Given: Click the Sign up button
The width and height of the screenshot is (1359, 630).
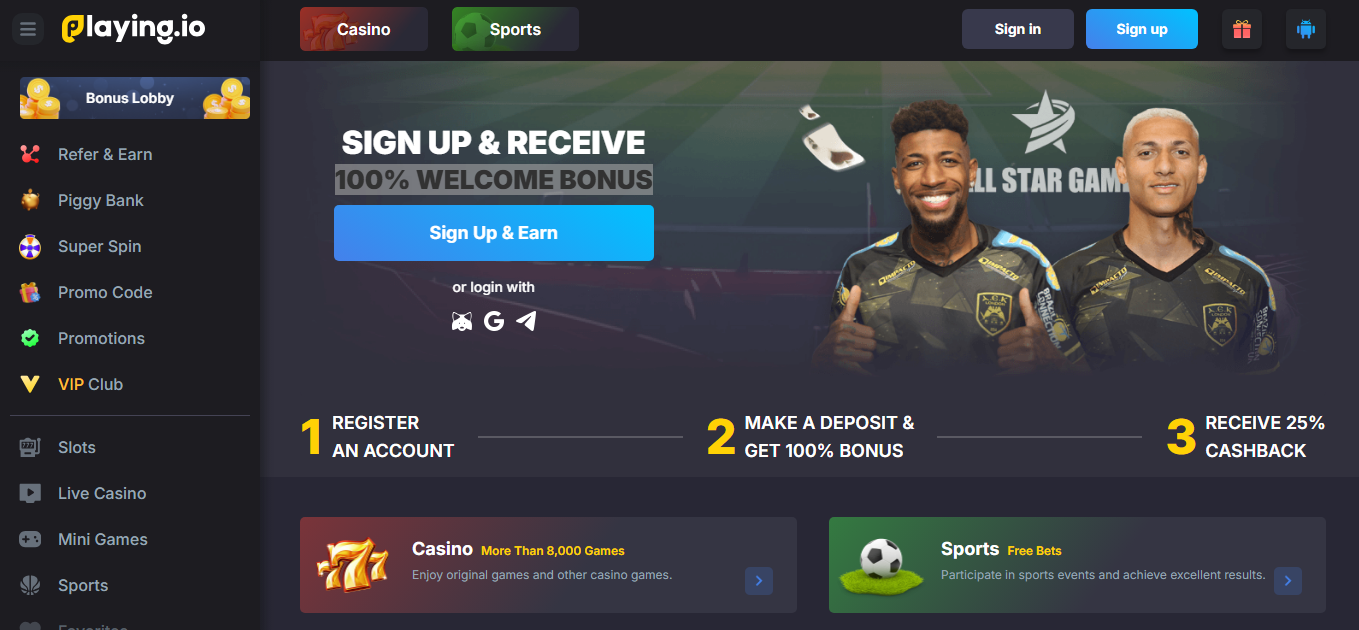Looking at the screenshot, I should tap(1142, 29).
